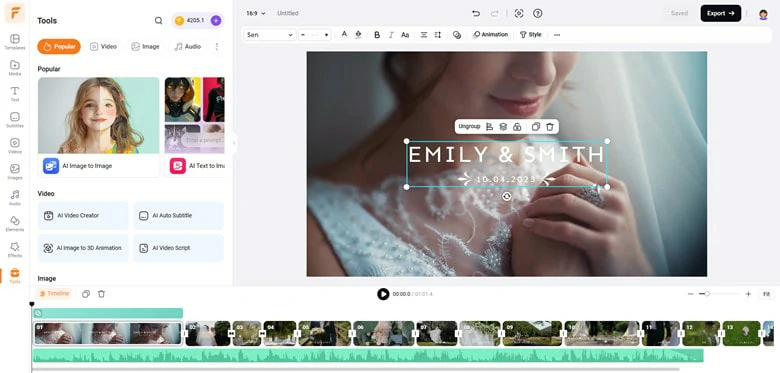The height and width of the screenshot is (373, 780).
Task: Open the Images sidebar panel
Action: (15, 172)
